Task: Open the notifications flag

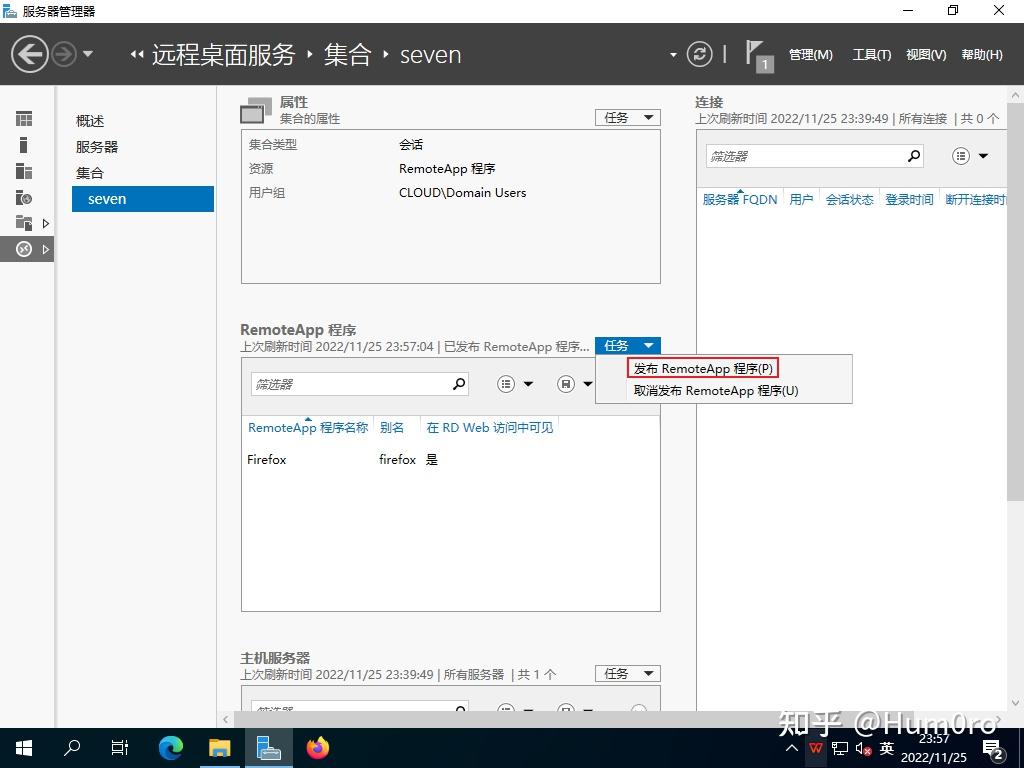Action: click(760, 56)
